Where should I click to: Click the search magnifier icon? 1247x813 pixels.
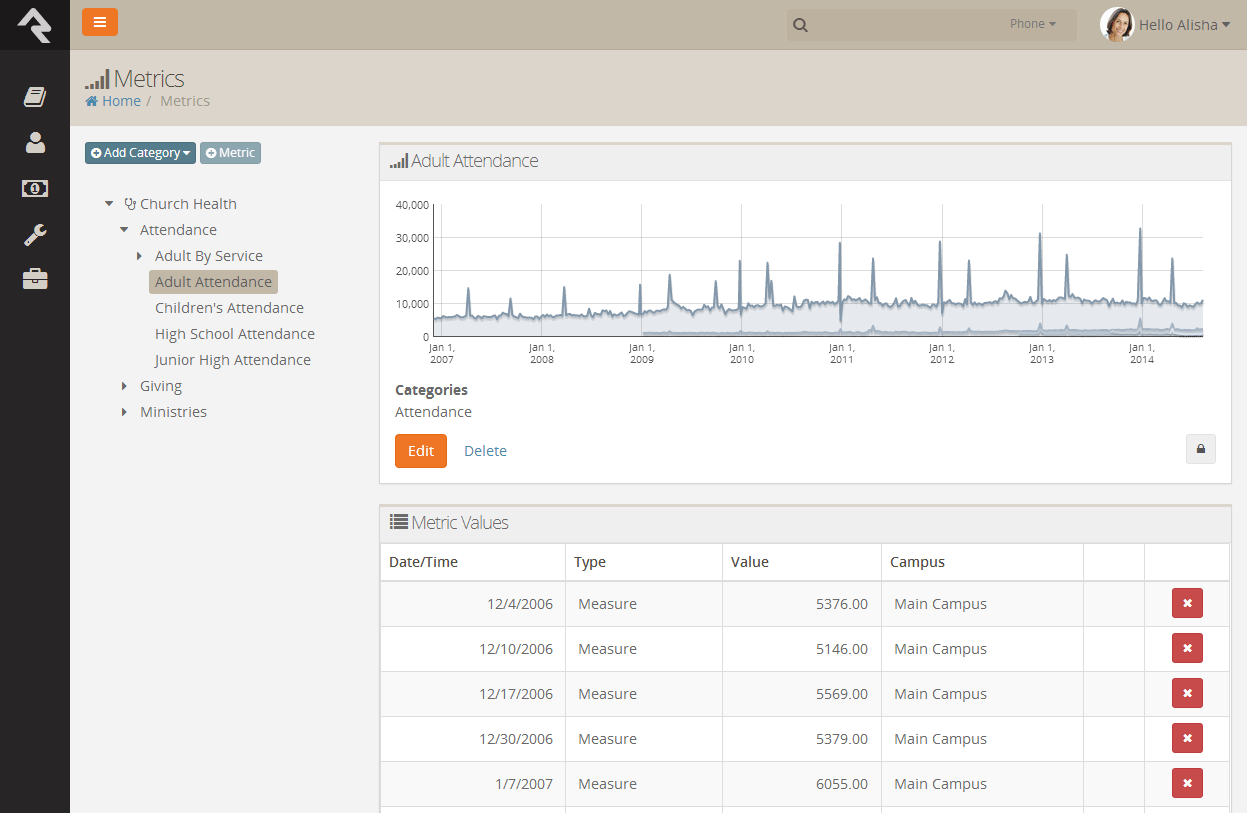[800, 25]
